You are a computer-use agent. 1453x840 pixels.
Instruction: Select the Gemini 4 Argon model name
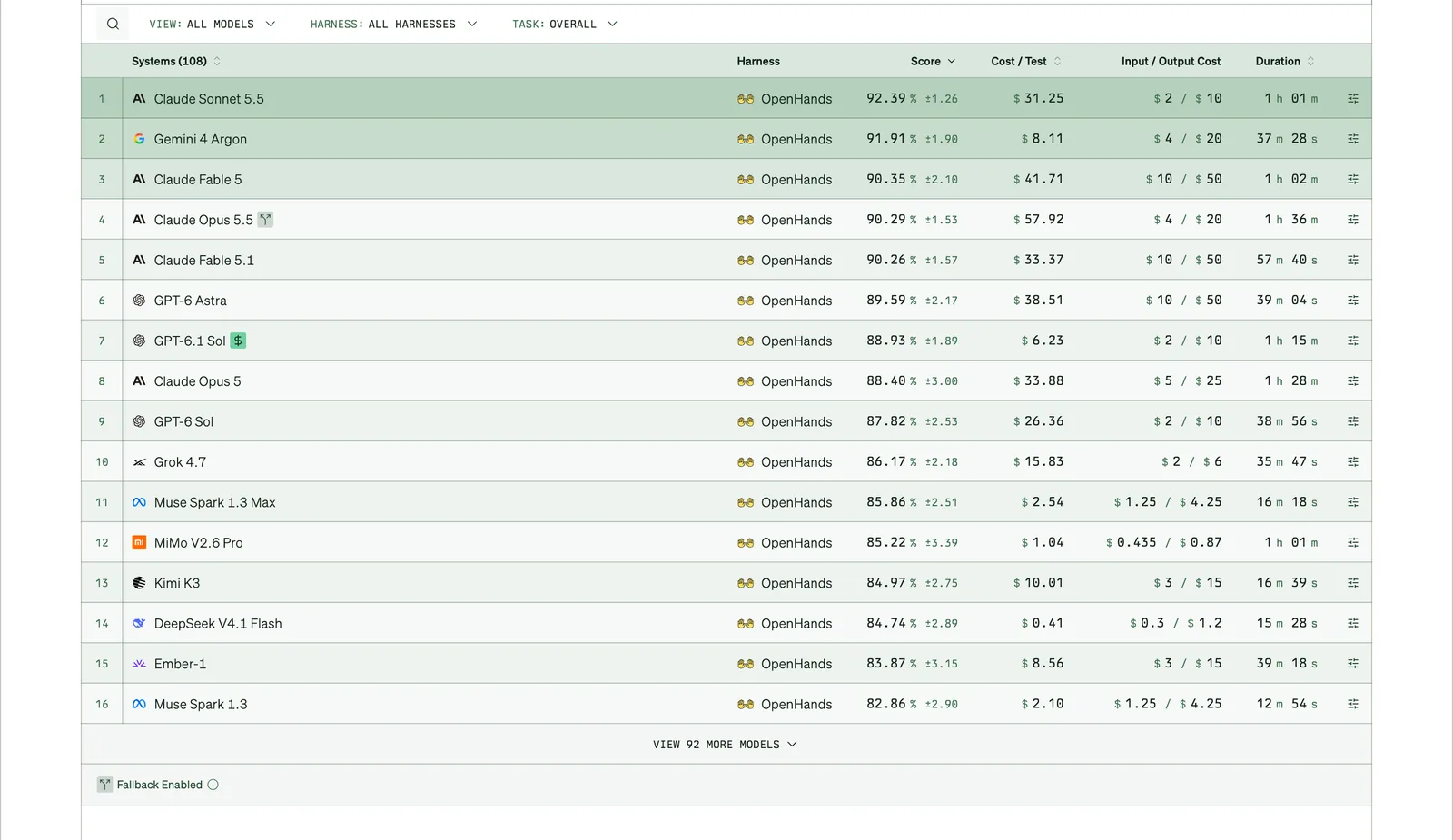pyautogui.click(x=201, y=139)
